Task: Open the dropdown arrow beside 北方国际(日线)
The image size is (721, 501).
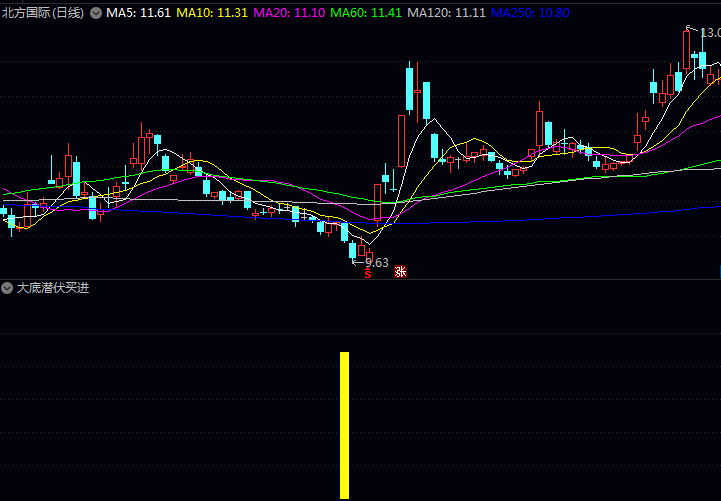Action: point(96,13)
